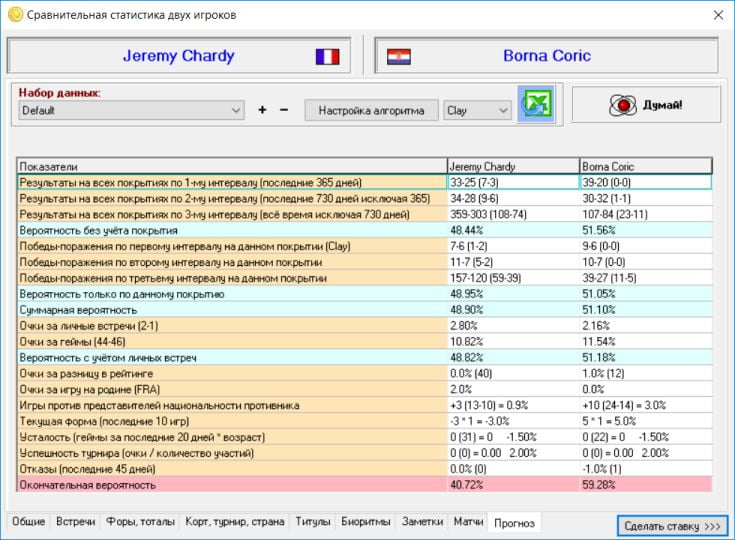Image resolution: width=735 pixels, height=540 pixels.
Task: Open the Титулы tab
Action: click(312, 522)
